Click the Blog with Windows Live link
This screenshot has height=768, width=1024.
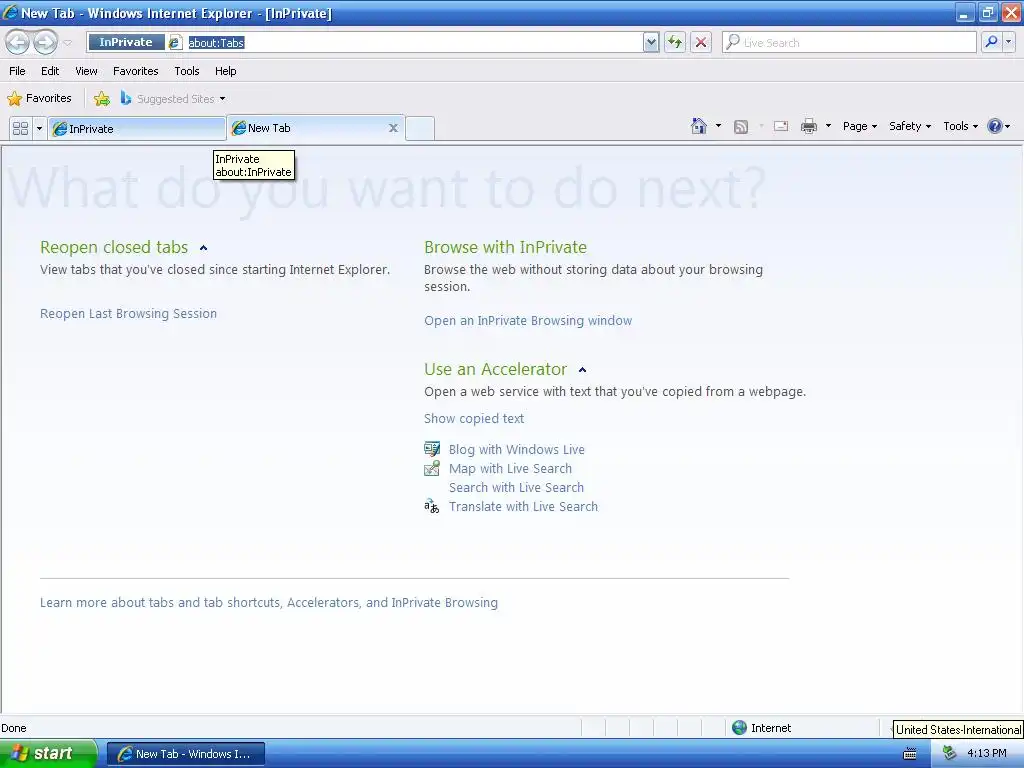pos(517,449)
